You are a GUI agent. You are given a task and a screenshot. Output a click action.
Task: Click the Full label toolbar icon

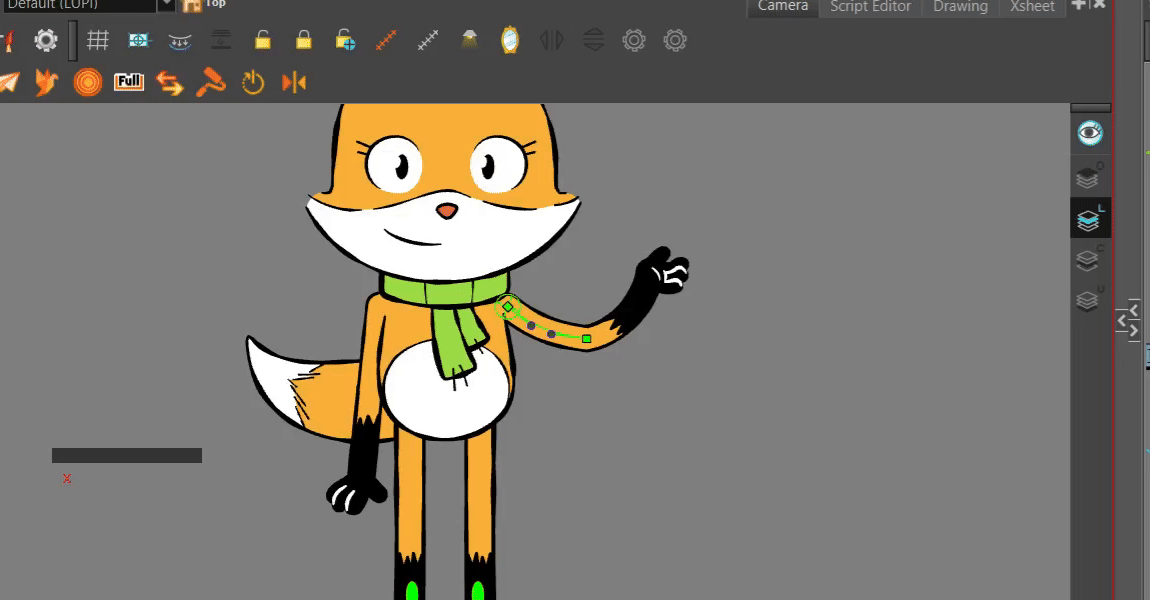pyautogui.click(x=128, y=82)
